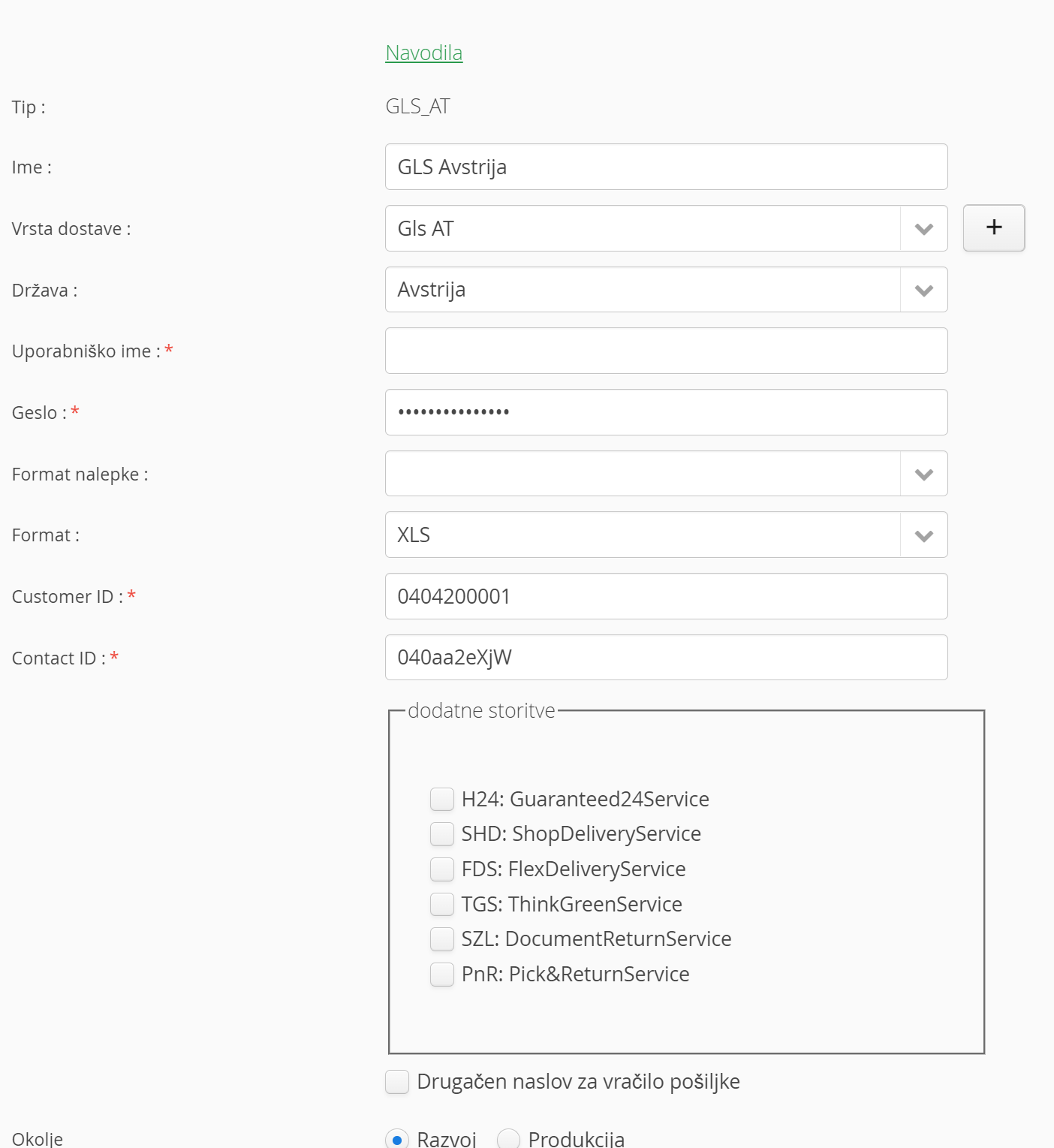Open the Navodila link
Image resolution: width=1054 pixels, height=1148 pixels.
(423, 53)
